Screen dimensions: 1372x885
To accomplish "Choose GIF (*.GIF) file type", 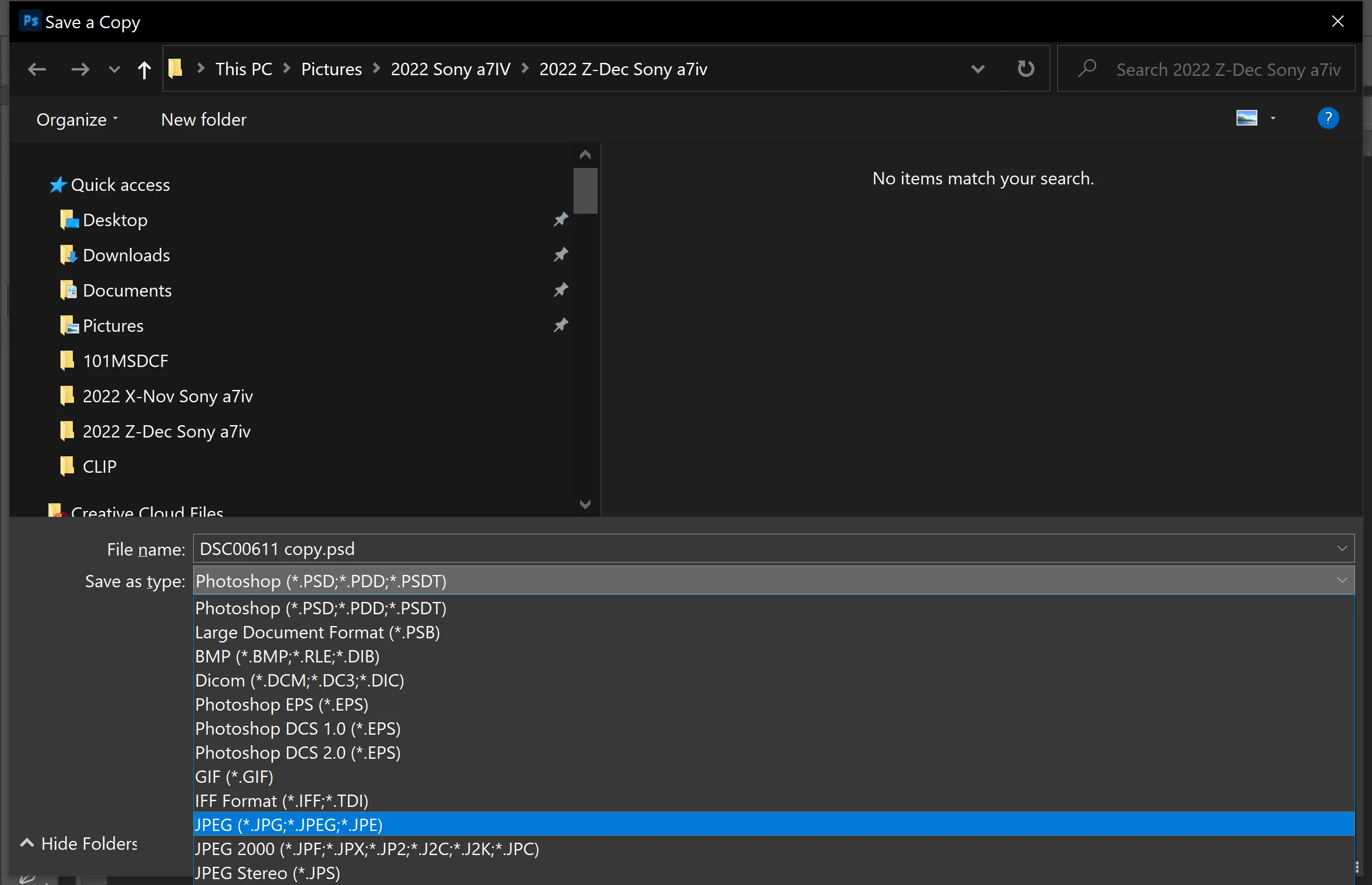I will tap(234, 776).
